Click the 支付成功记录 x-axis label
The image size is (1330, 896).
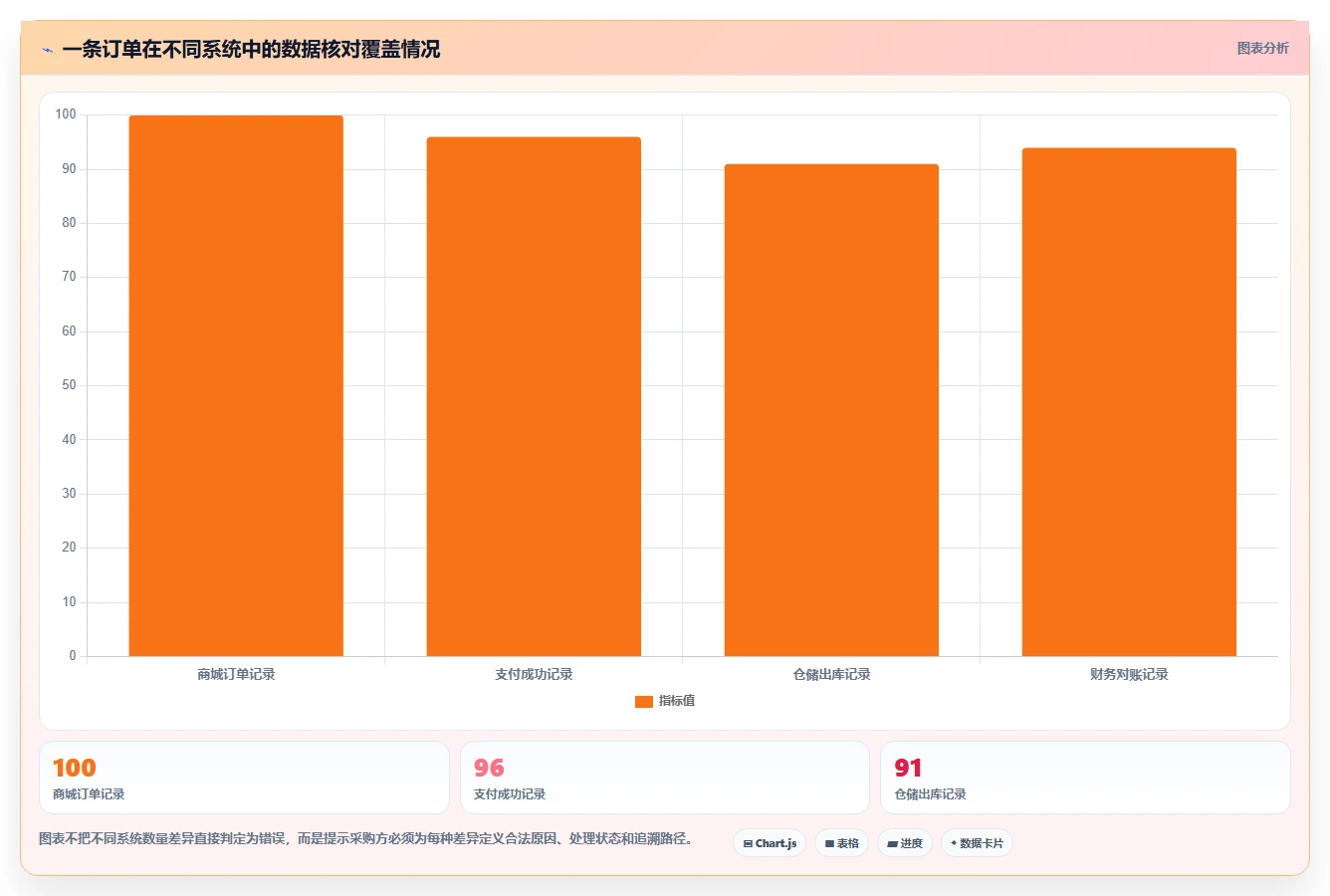534,675
